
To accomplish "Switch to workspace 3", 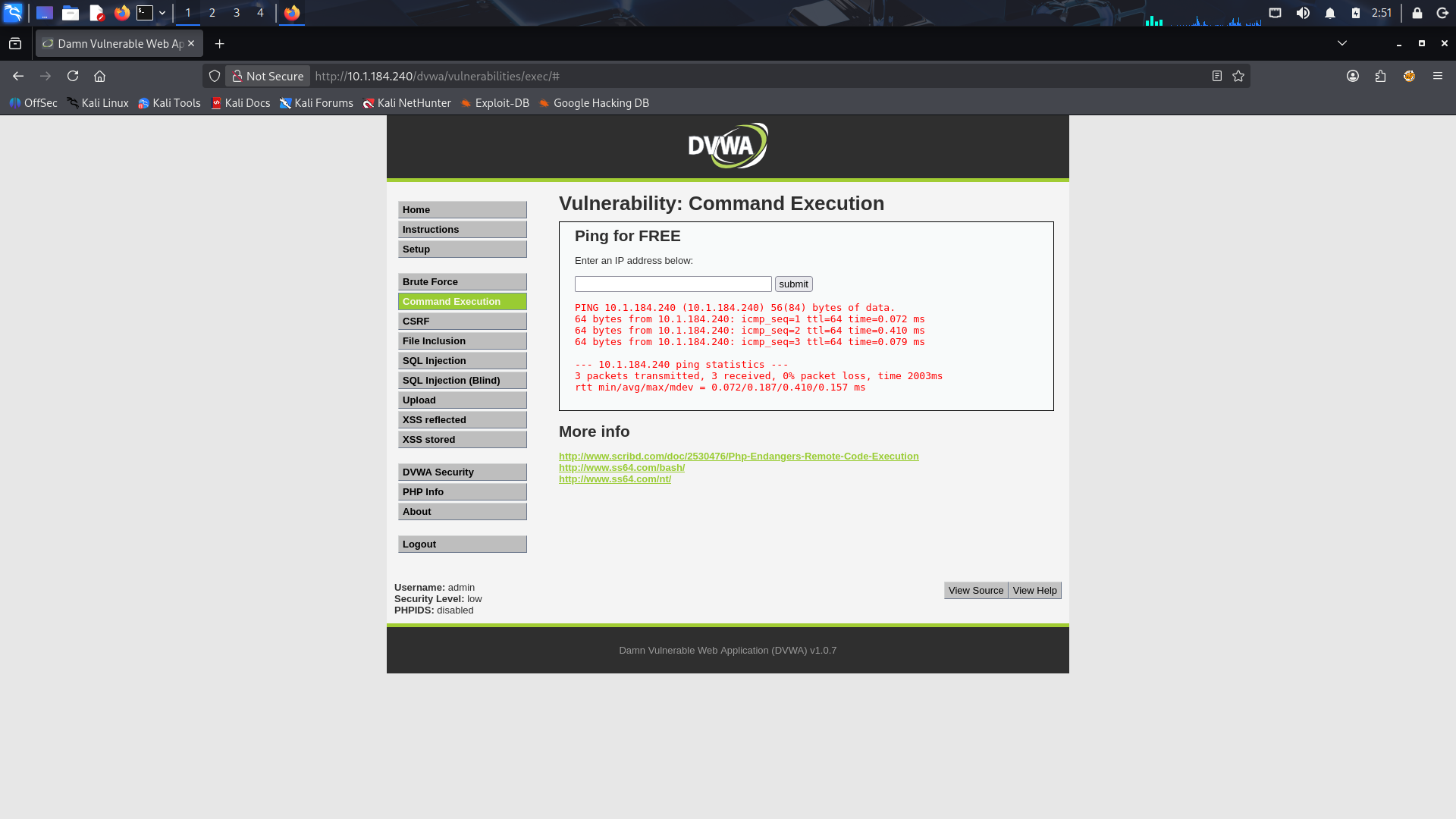I will point(237,13).
